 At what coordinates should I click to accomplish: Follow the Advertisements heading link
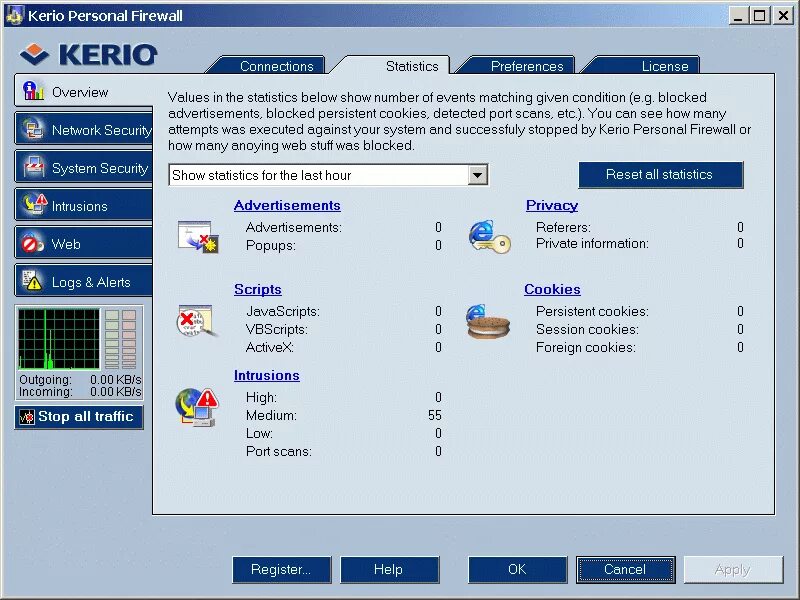[x=287, y=205]
